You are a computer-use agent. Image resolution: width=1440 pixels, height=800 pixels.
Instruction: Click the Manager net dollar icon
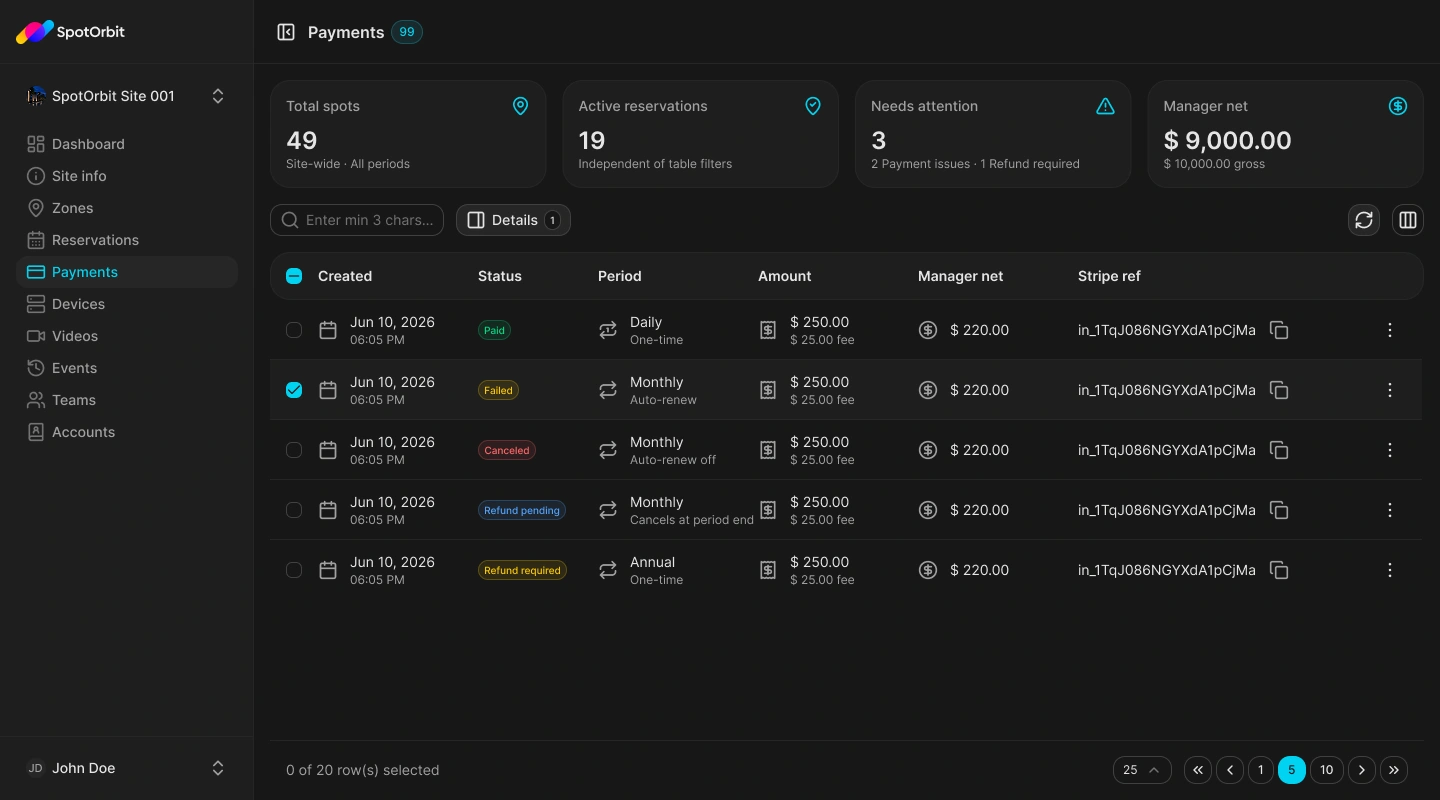pyautogui.click(x=1398, y=106)
